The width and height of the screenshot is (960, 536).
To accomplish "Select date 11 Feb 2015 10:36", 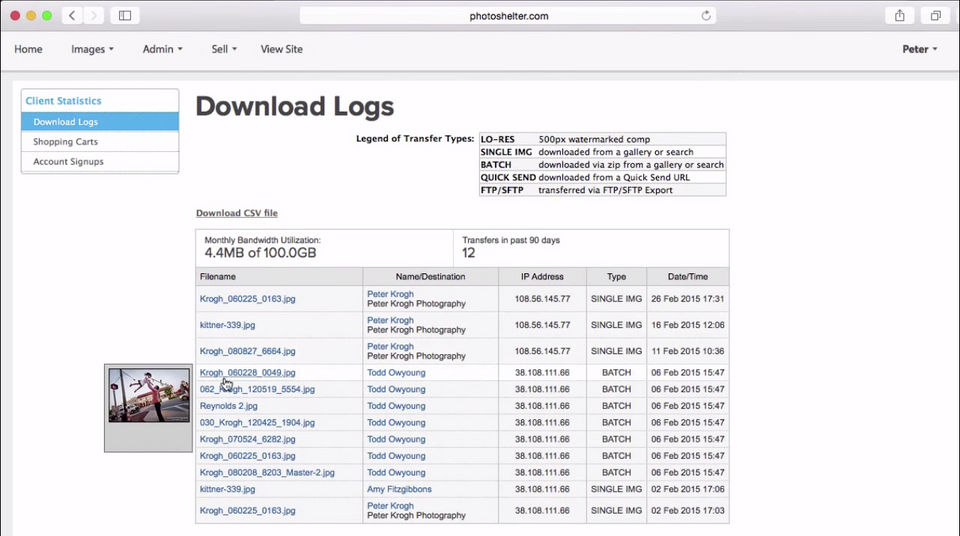I will (688, 352).
